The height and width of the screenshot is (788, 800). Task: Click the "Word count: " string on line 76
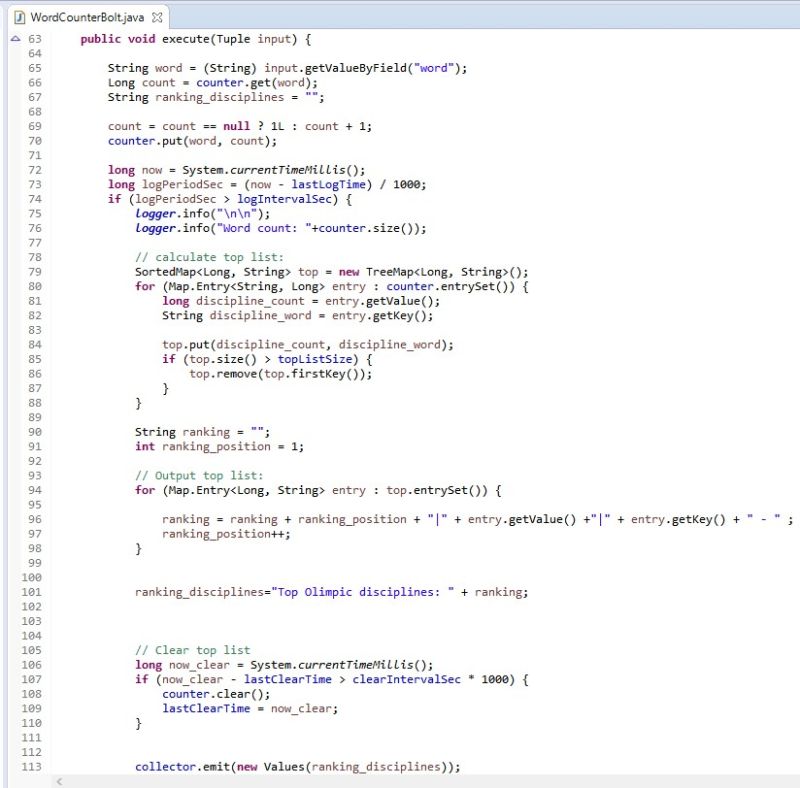coord(264,228)
